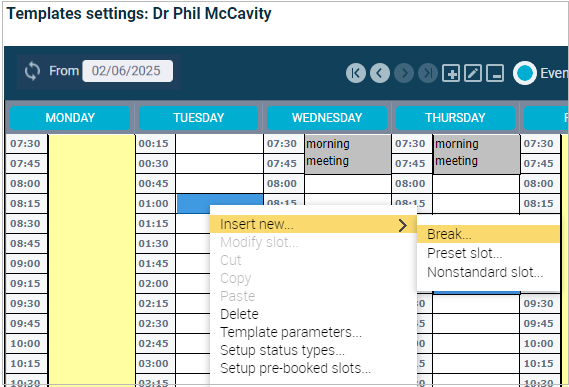Viewport: 569px width, 387px height.
Task: Select the WEDNESDAY column header
Action: (327, 118)
